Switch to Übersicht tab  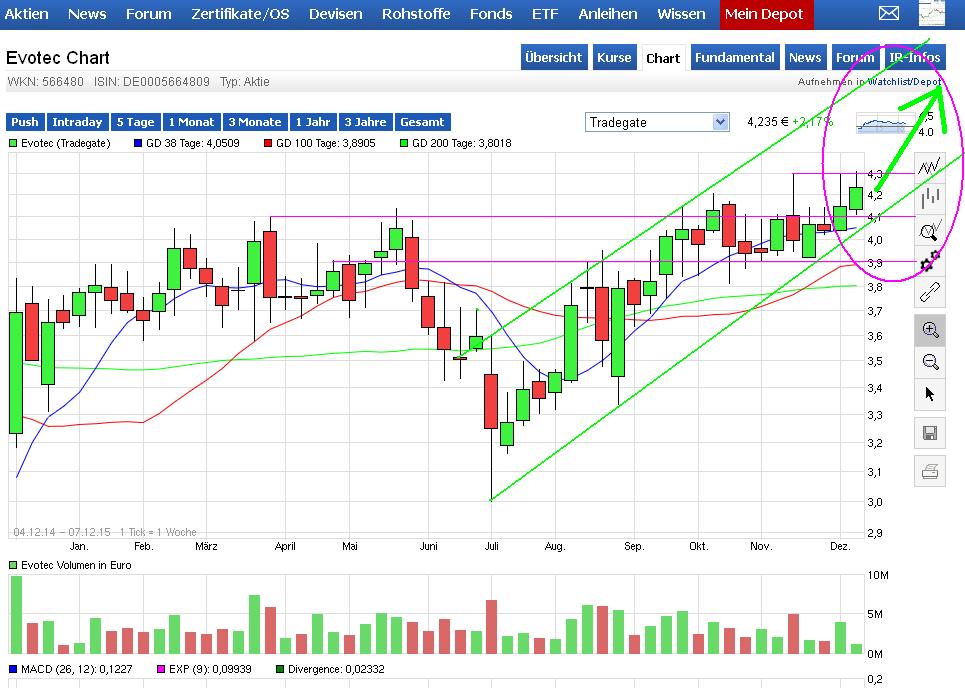tap(553, 57)
